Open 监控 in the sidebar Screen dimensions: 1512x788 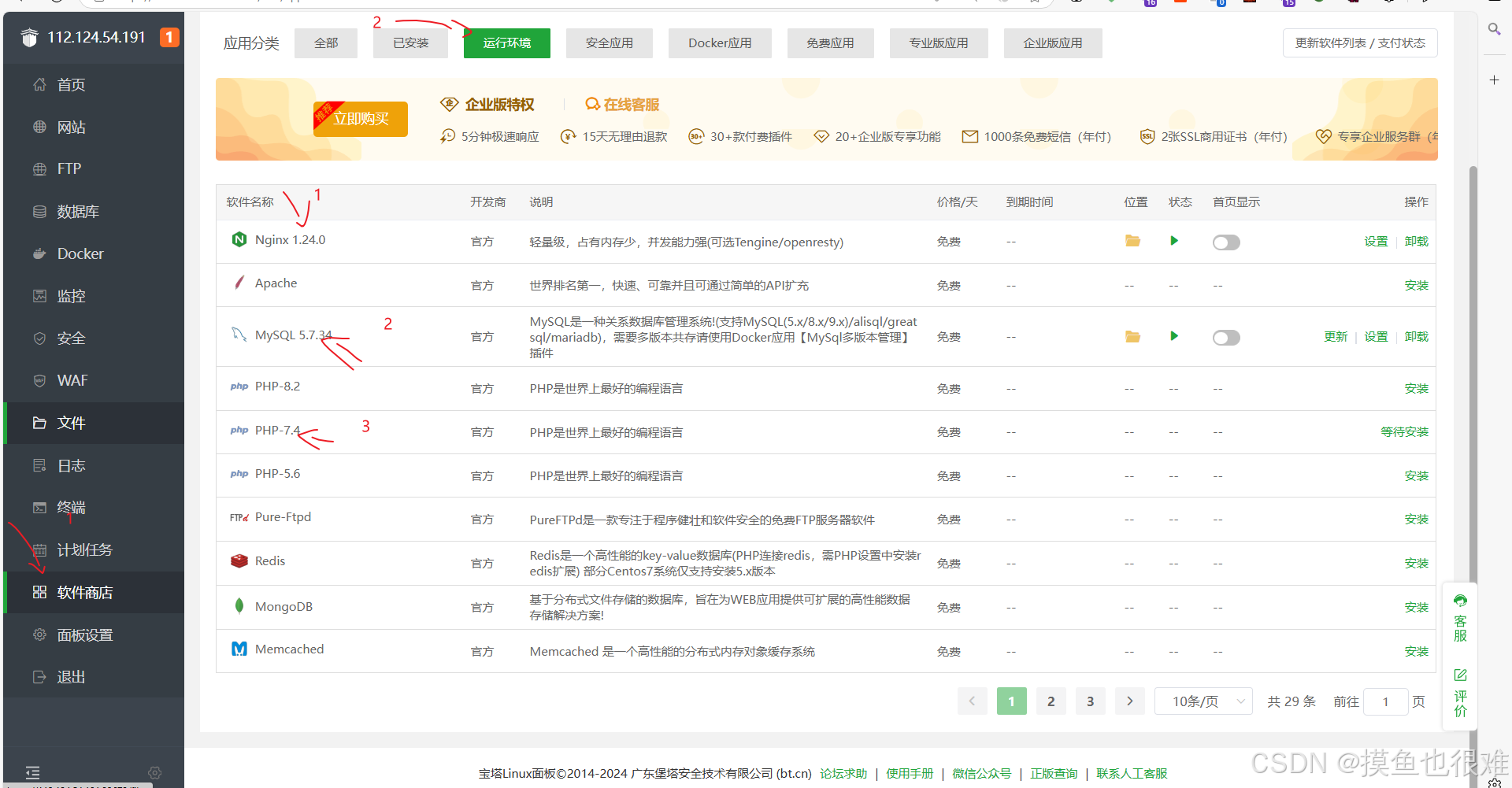(94, 296)
